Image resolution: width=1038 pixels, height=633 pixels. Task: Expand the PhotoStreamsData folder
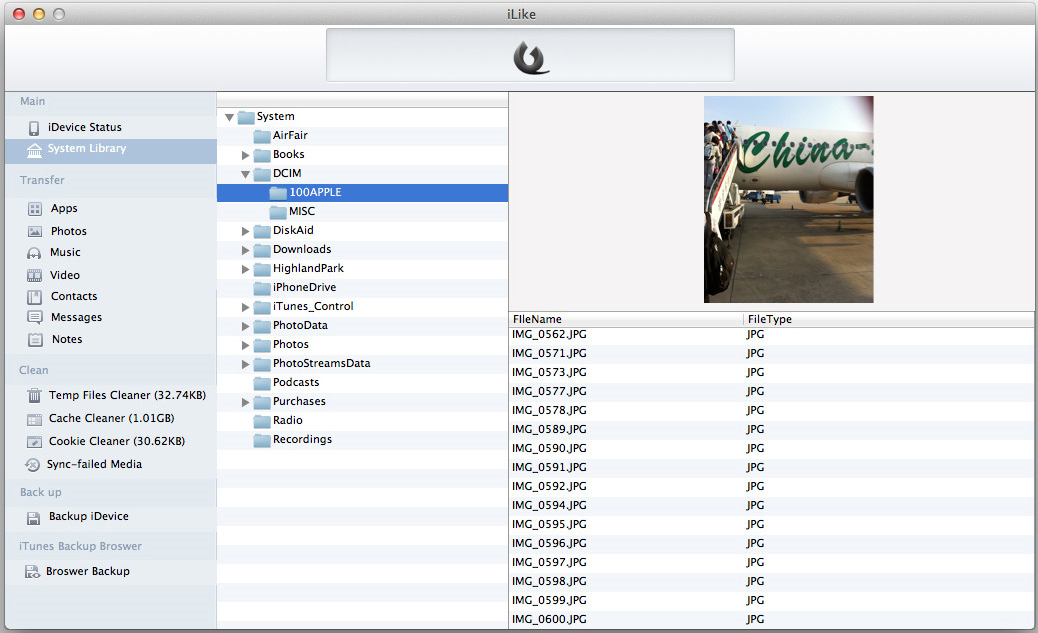click(245, 364)
